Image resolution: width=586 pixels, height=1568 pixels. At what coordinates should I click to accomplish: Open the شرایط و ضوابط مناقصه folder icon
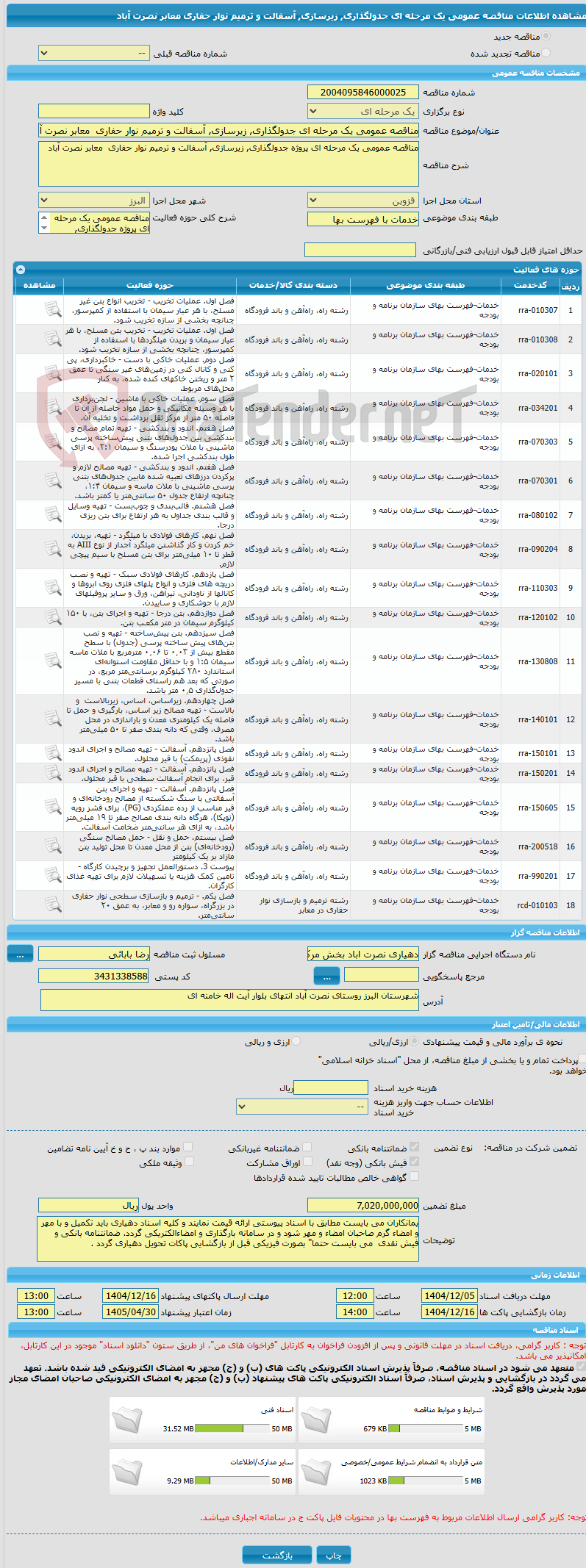coord(316,1420)
